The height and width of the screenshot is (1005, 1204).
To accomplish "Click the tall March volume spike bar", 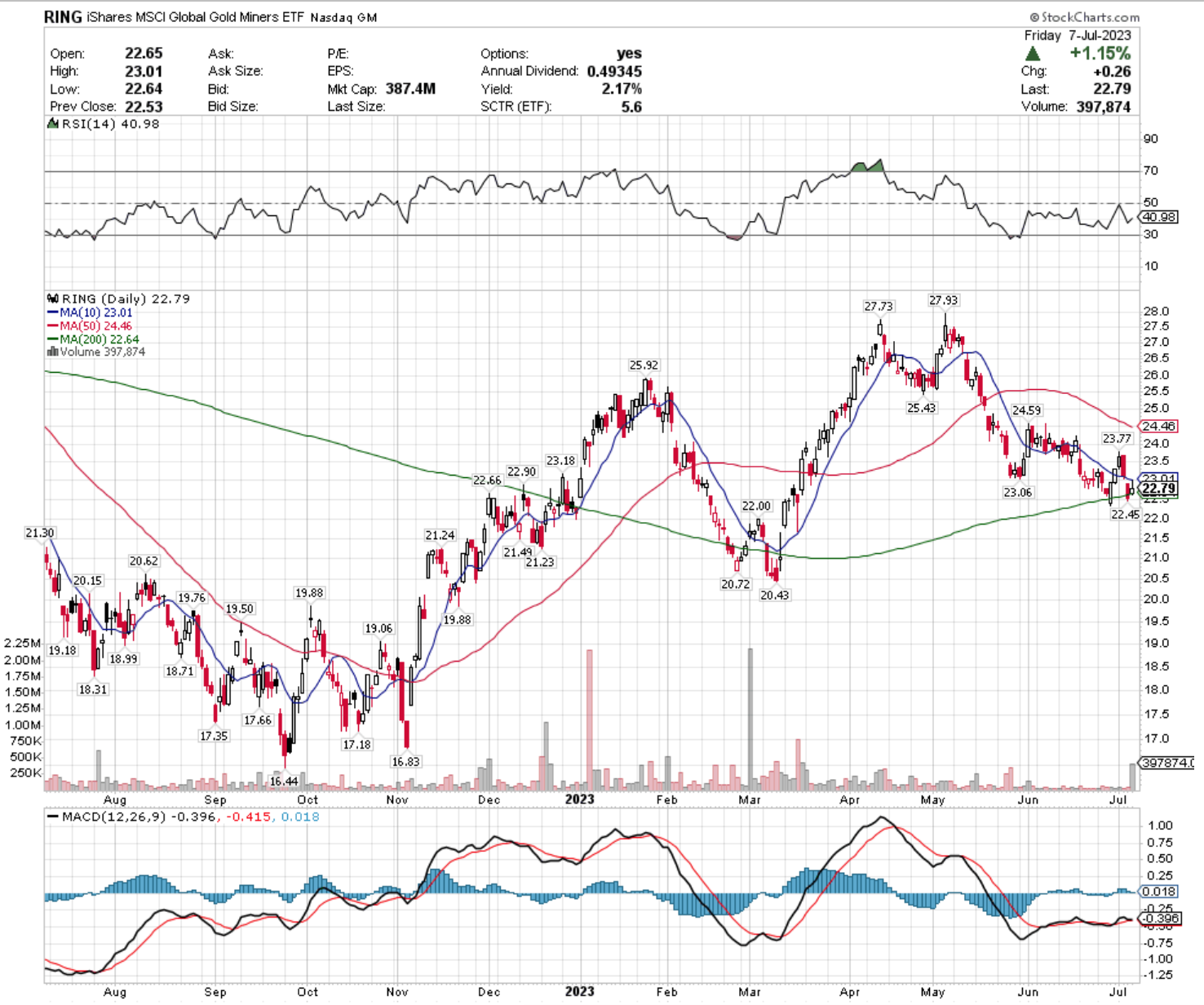I will pos(750,719).
